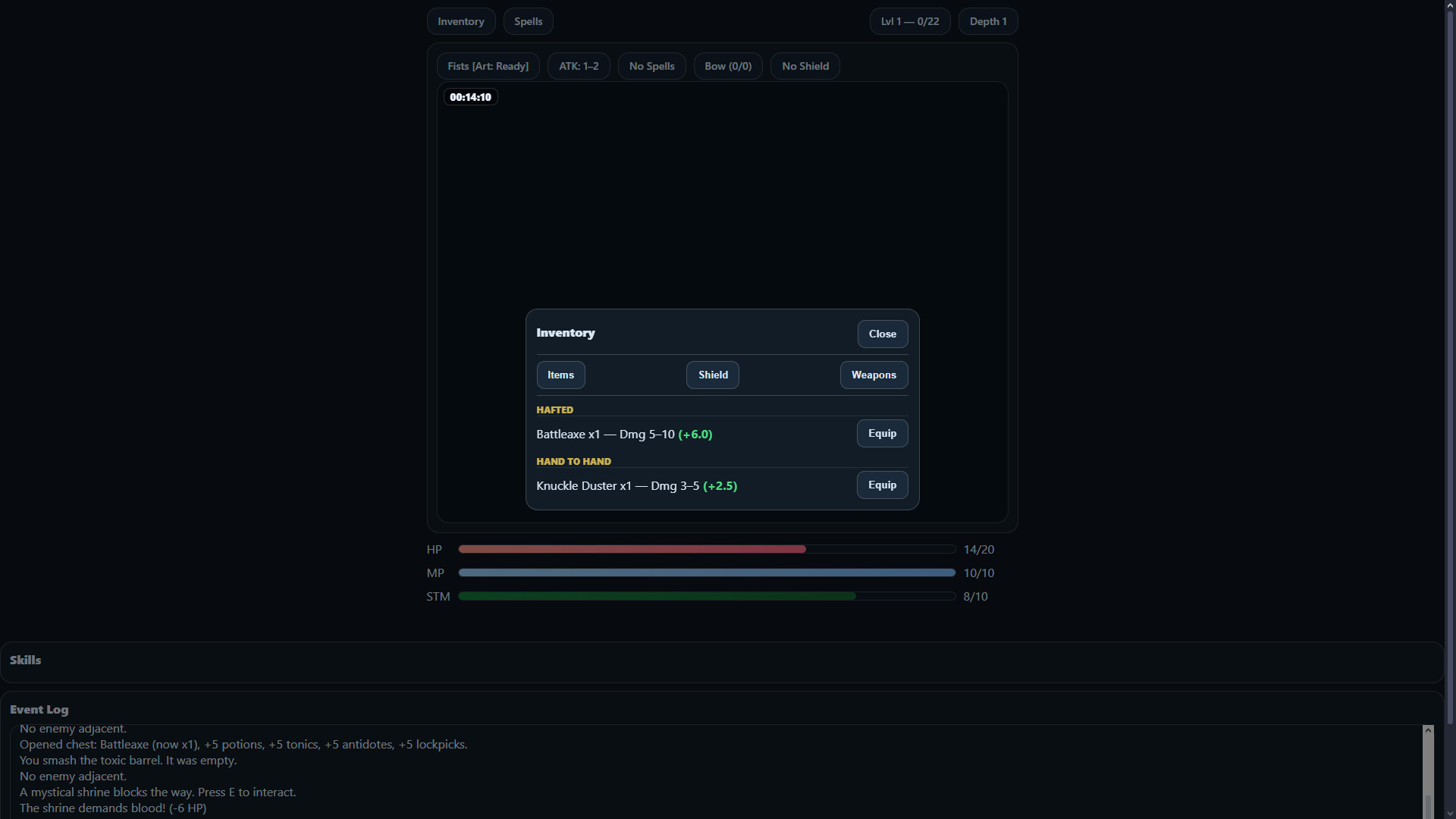The image size is (1456, 819).
Task: Switch to the Shield tab
Action: [712, 375]
